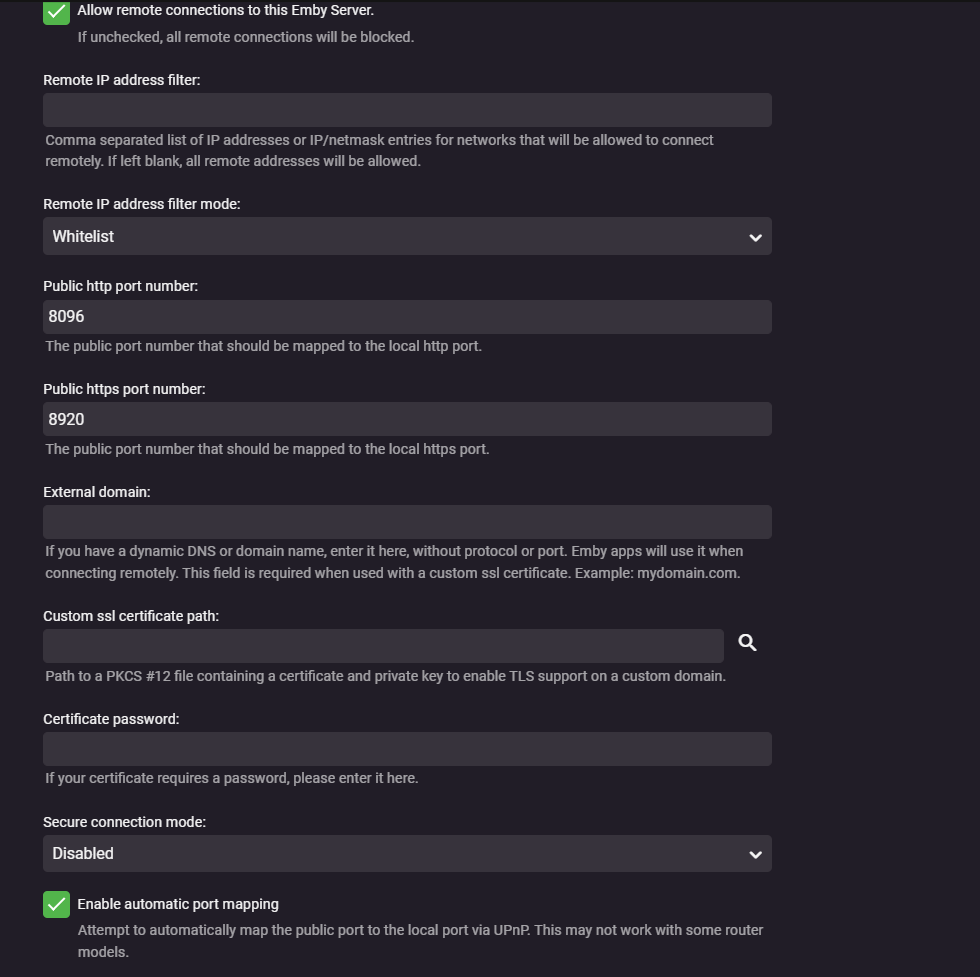This screenshot has width=980, height=977.
Task: Toggle the Enable automatic port mapping checkbox
Action: [57, 904]
